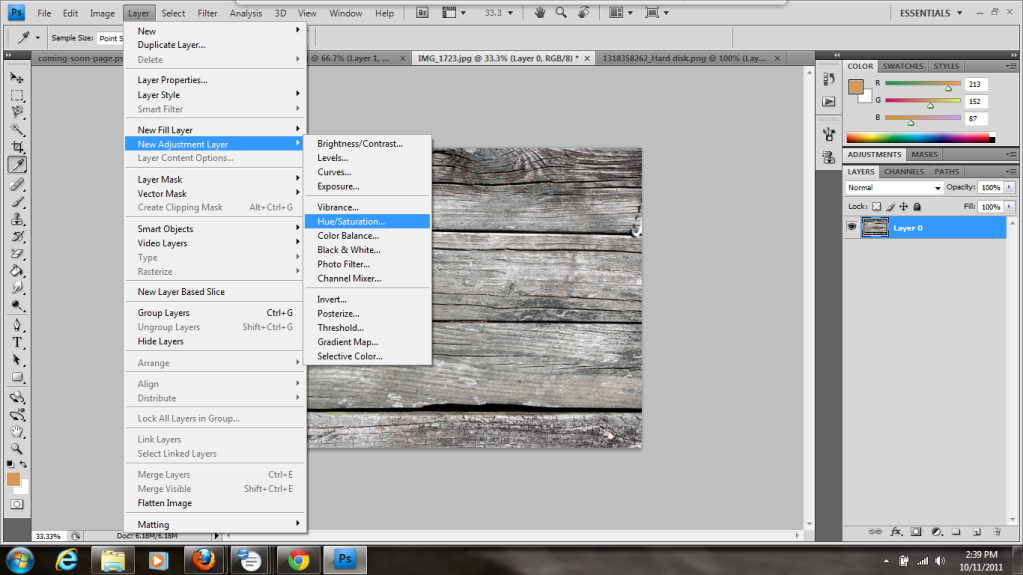1023x575 pixels.
Task: Click the Add layer style fx icon
Action: point(896,532)
